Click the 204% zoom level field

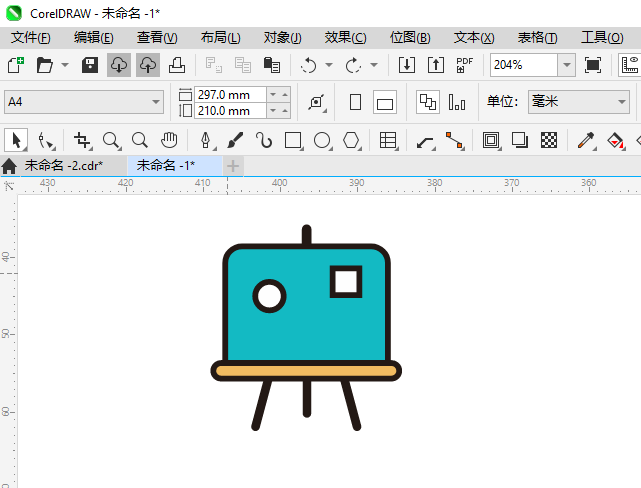[x=524, y=65]
